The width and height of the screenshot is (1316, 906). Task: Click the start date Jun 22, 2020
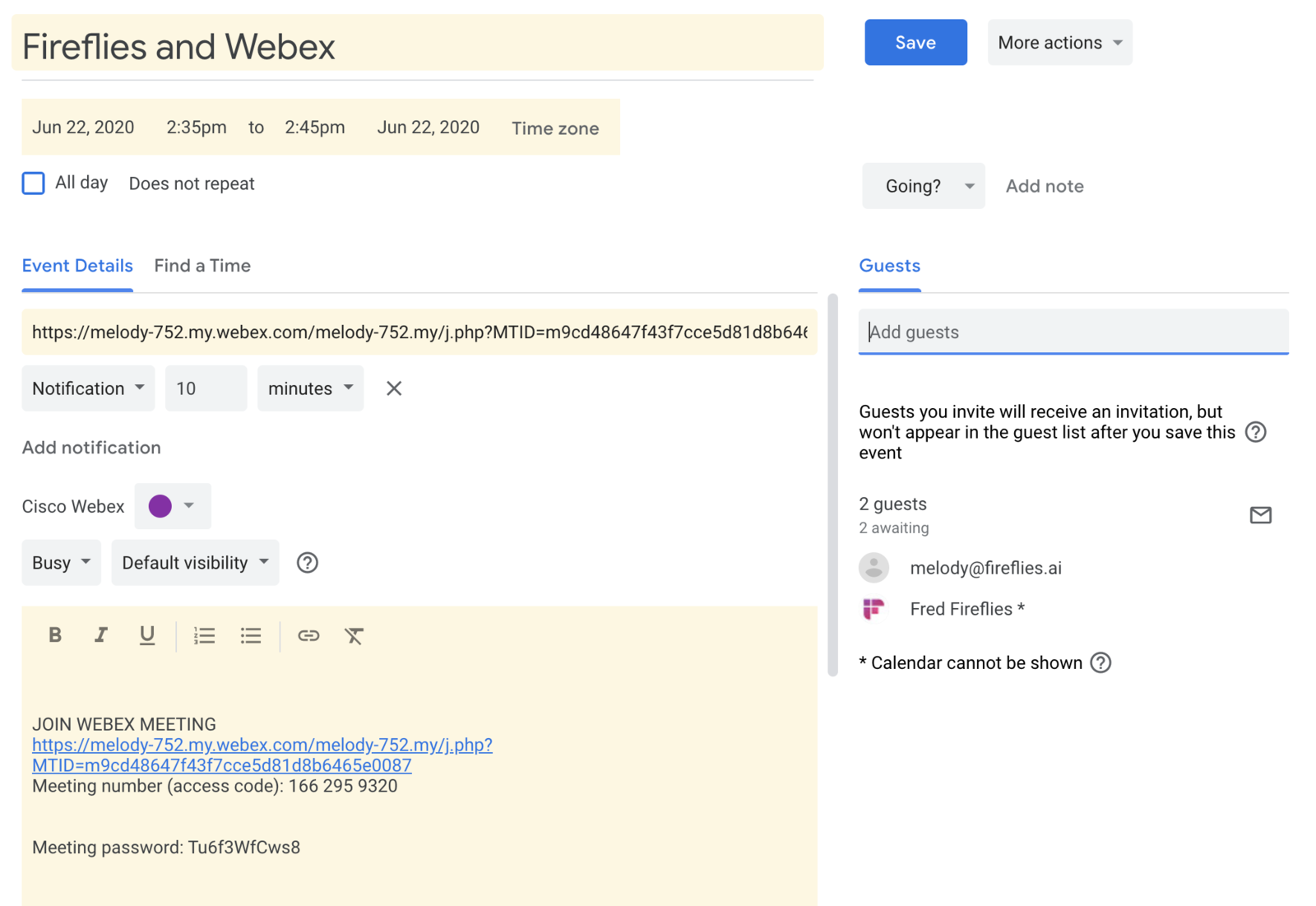[x=83, y=128]
